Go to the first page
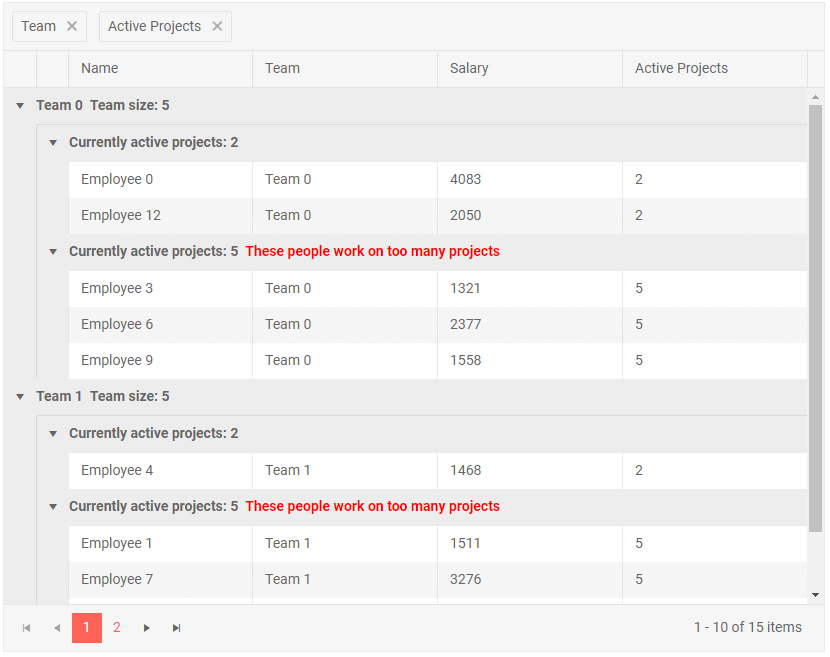 pos(26,628)
